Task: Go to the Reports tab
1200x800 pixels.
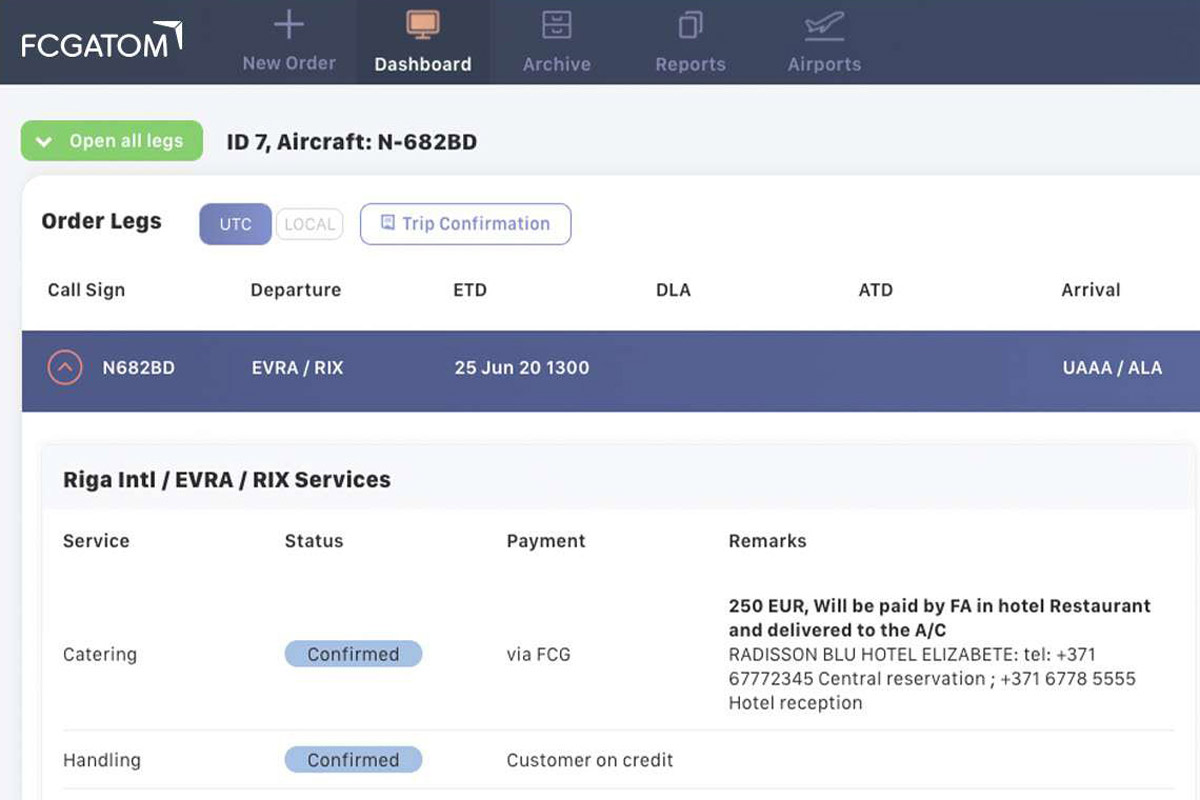Action: coord(690,42)
